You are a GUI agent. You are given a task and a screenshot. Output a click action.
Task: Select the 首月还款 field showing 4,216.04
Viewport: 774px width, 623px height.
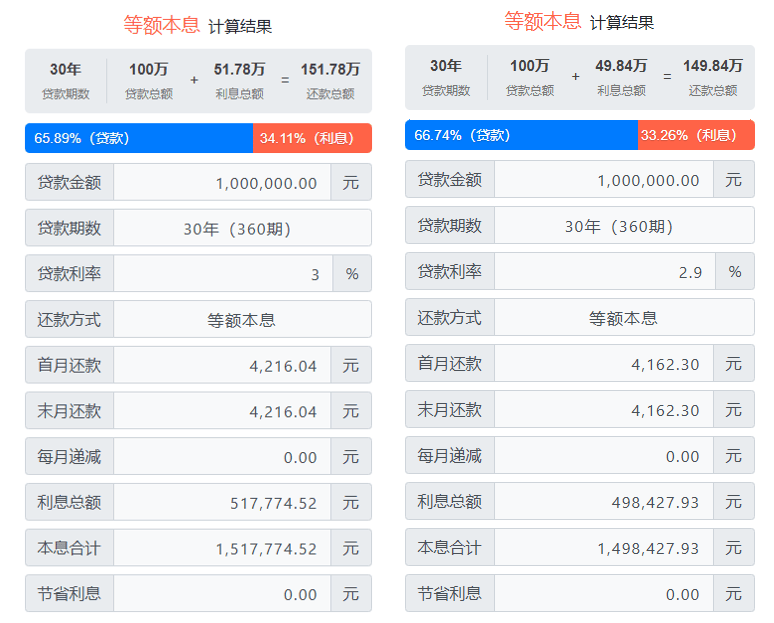(222, 366)
